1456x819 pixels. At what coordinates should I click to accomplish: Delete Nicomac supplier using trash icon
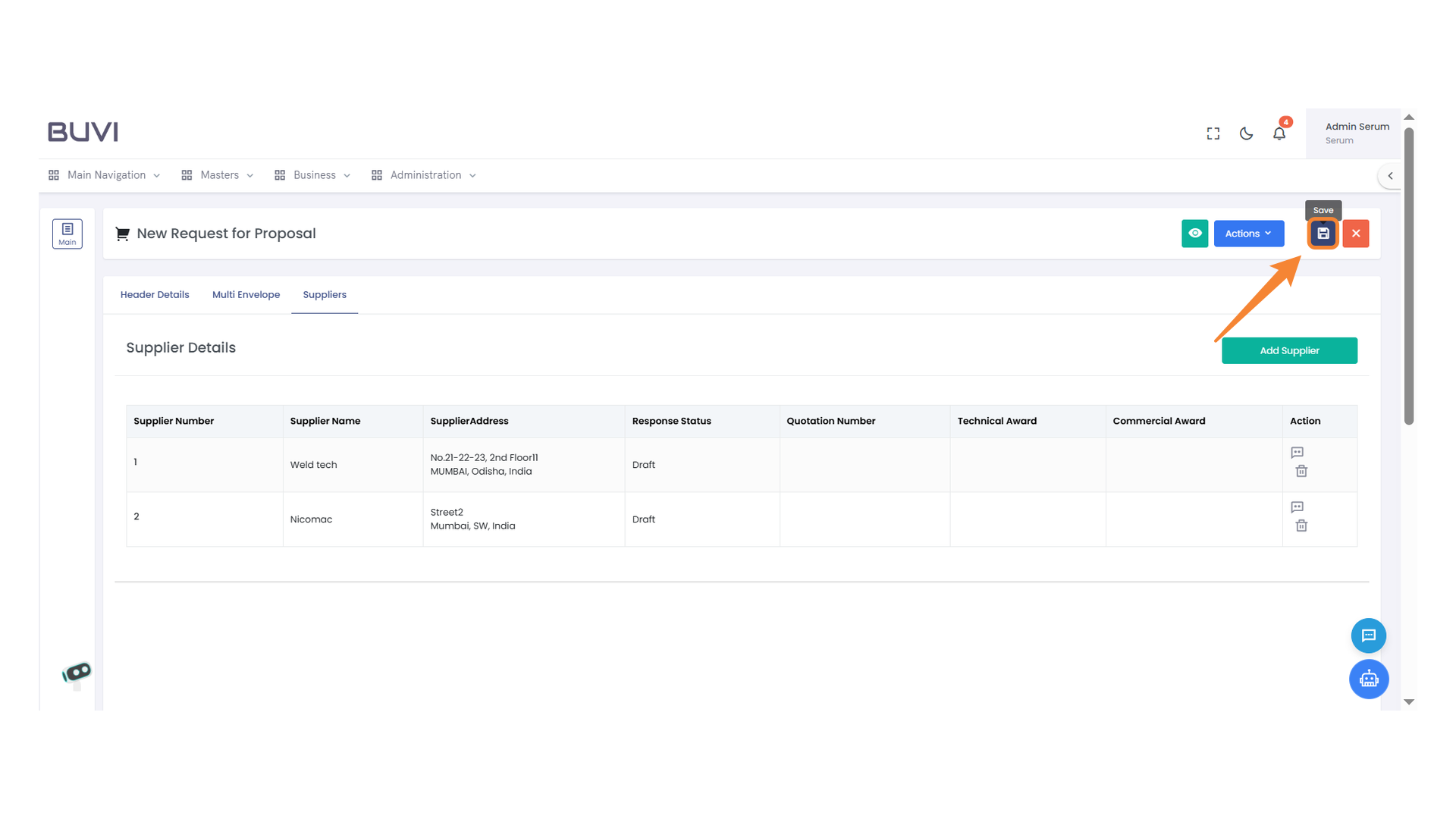click(1301, 526)
